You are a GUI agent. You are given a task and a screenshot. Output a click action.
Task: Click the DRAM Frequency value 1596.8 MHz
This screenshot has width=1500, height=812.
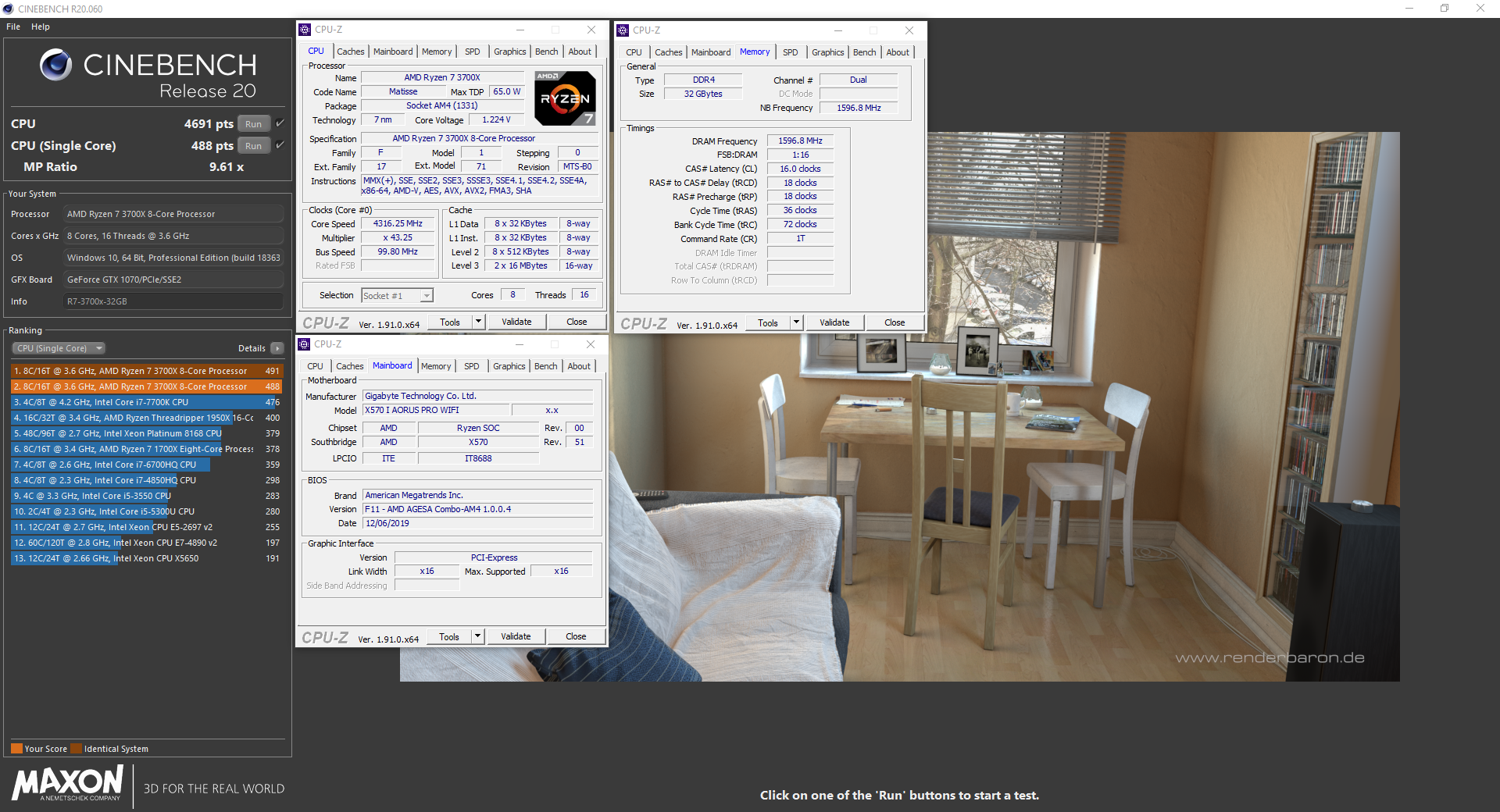800,141
